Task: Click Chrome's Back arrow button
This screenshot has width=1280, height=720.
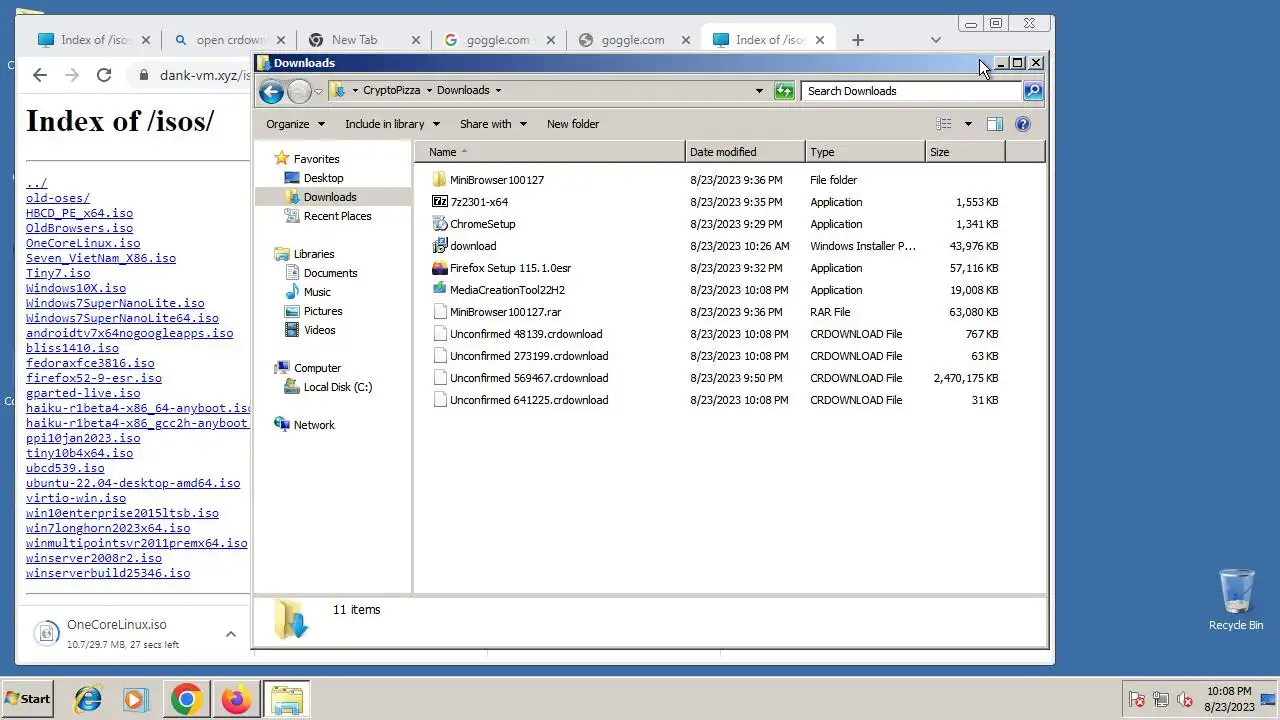Action: point(39,75)
